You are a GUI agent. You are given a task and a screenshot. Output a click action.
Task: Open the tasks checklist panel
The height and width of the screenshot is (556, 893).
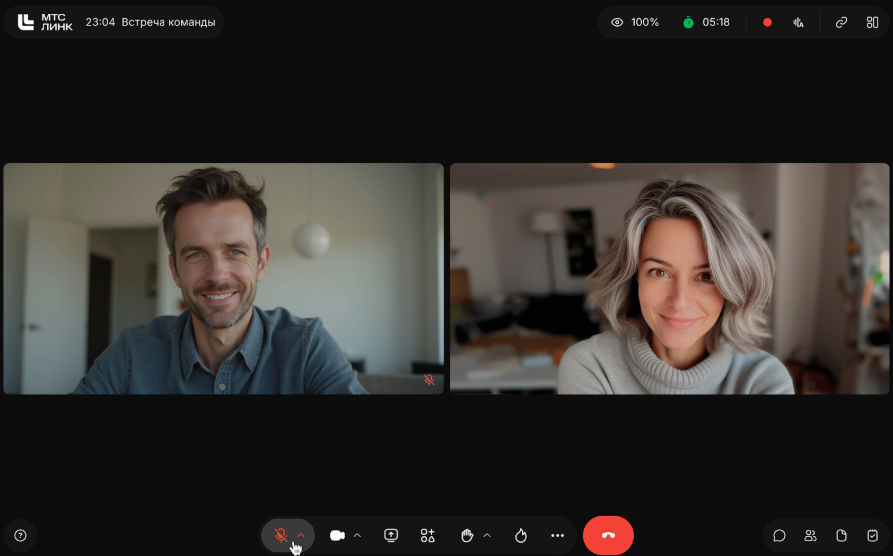872,535
